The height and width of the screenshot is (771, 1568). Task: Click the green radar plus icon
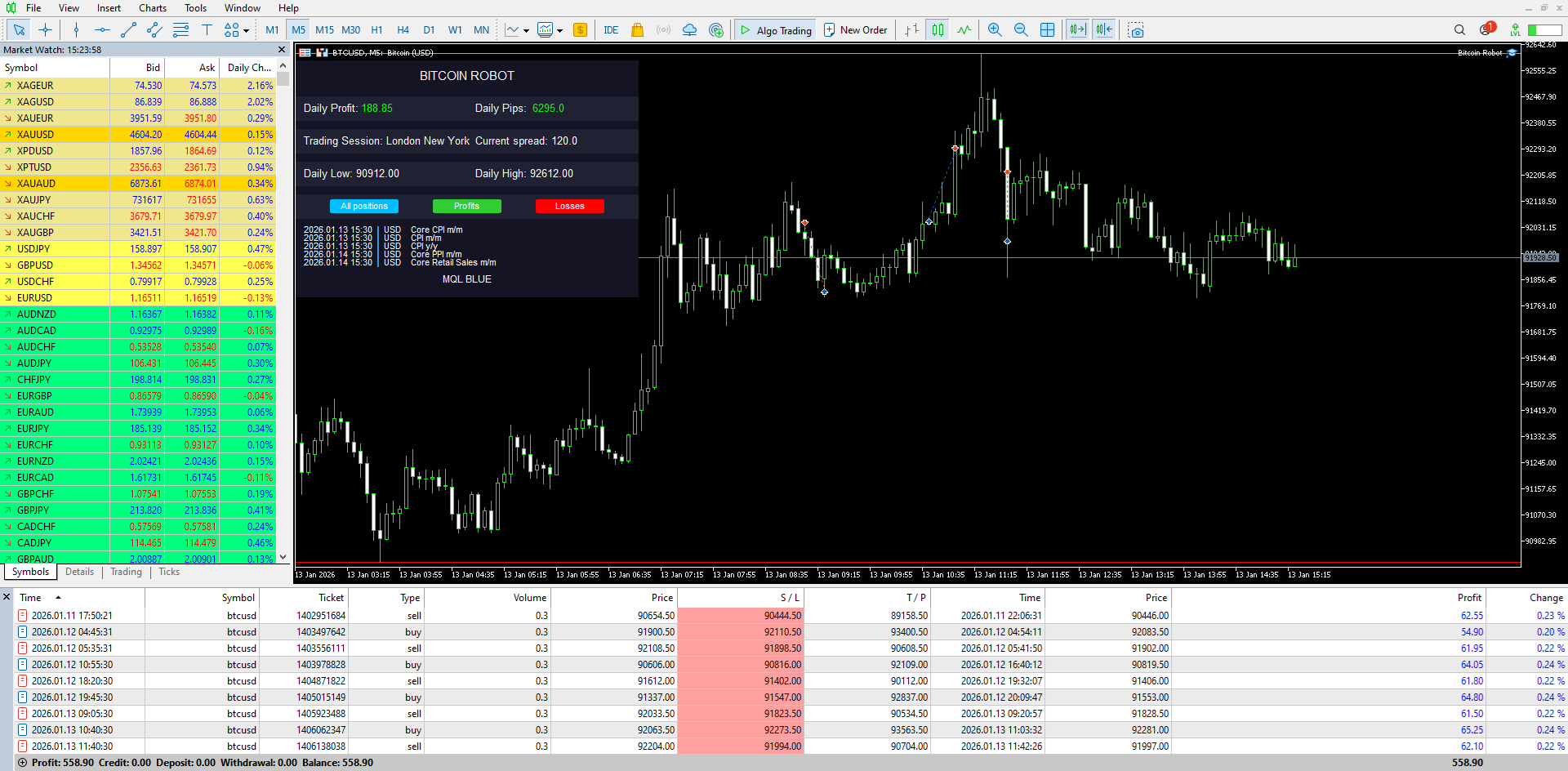pos(716,30)
